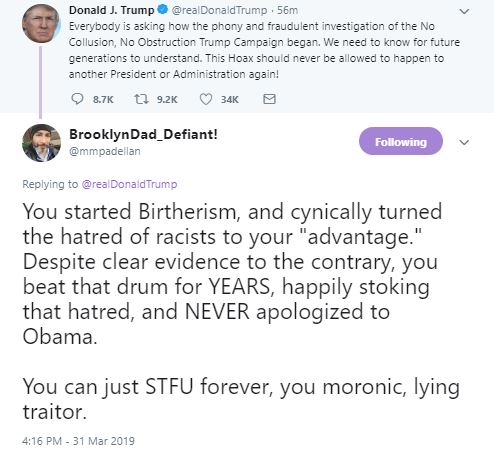The width and height of the screenshot is (494, 457).
Task: Open the @realDonaldTrump handle in header
Action: click(219, 10)
